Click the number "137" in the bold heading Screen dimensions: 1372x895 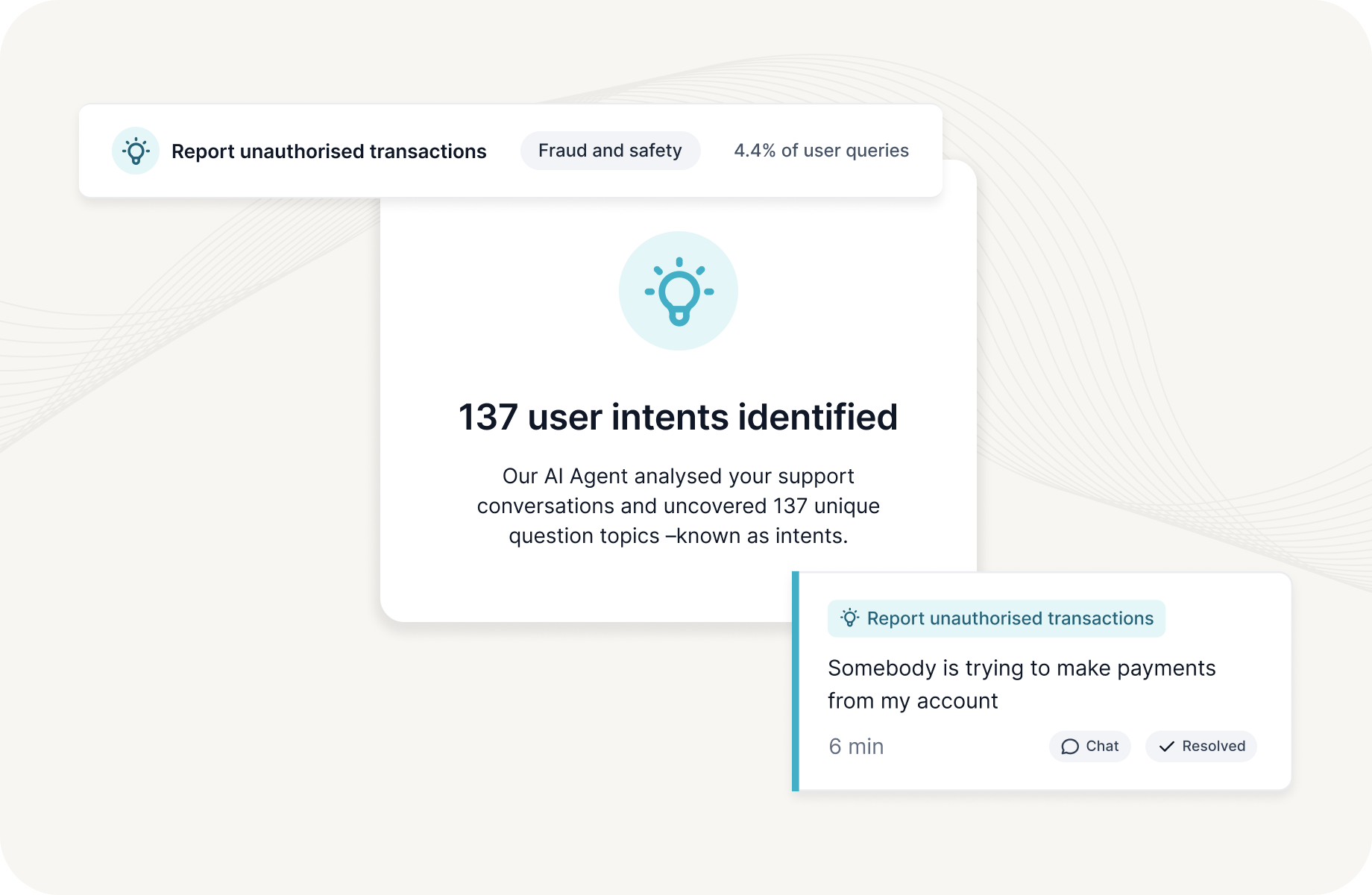coord(488,418)
